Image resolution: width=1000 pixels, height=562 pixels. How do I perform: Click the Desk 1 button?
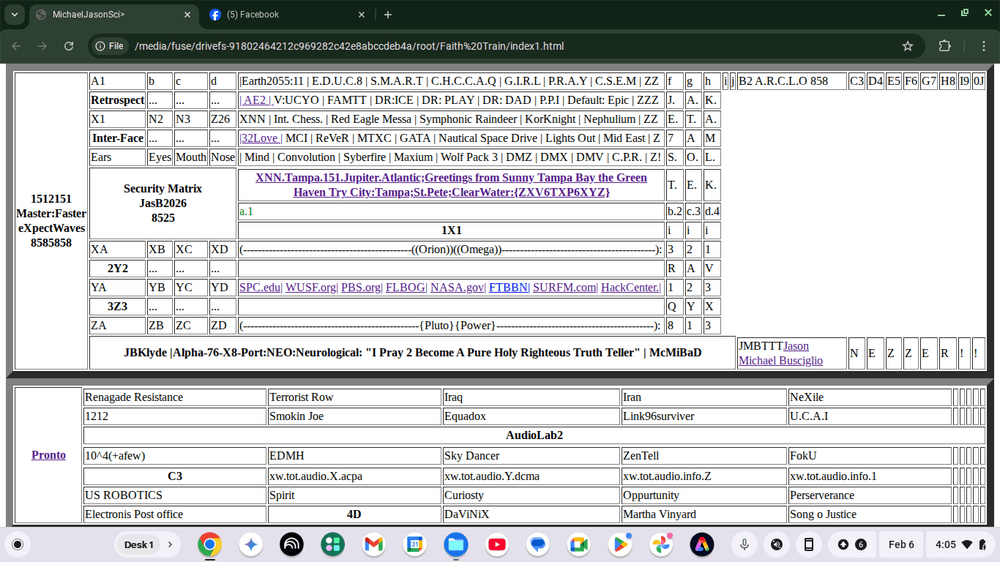(x=139, y=545)
